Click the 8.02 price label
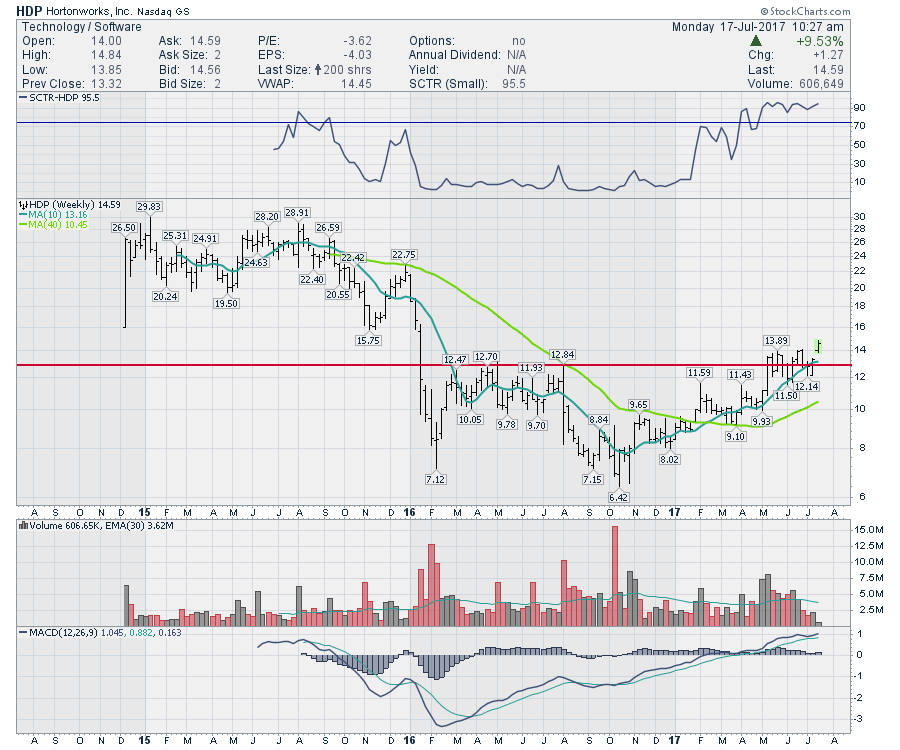 click(x=669, y=459)
